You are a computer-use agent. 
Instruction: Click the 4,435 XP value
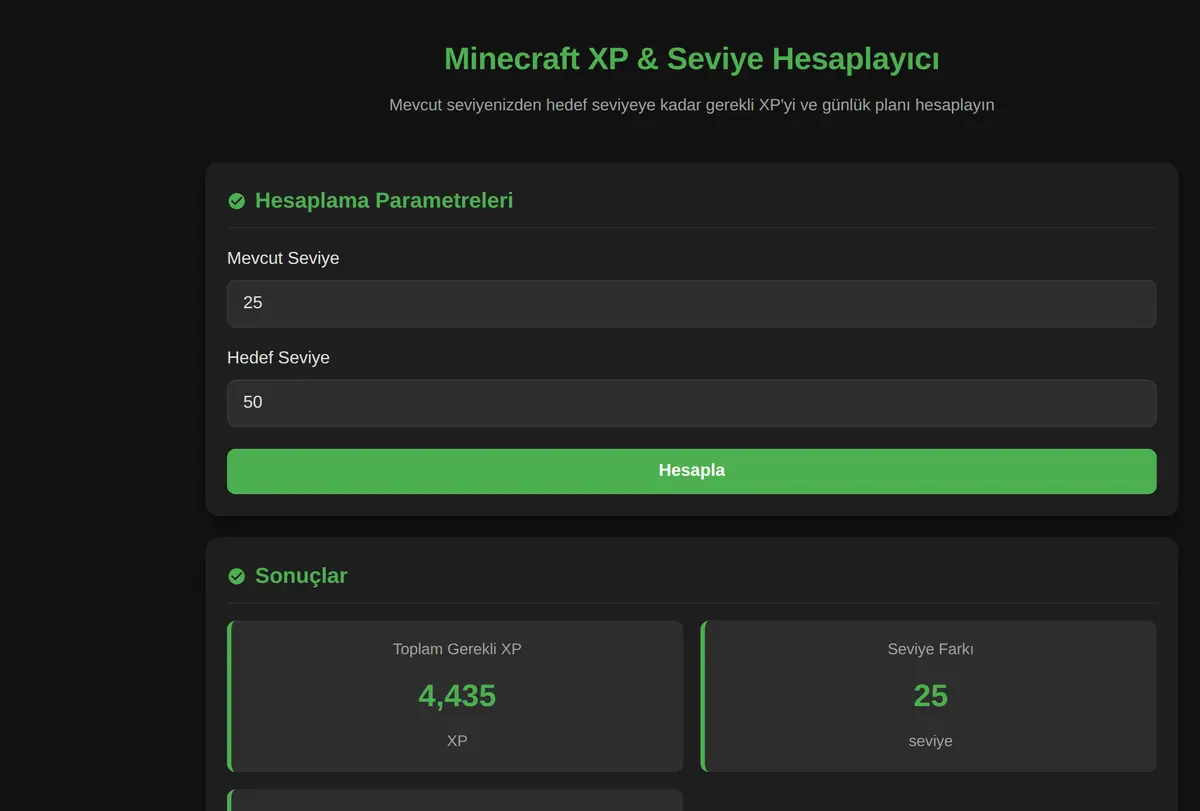pyautogui.click(x=457, y=695)
